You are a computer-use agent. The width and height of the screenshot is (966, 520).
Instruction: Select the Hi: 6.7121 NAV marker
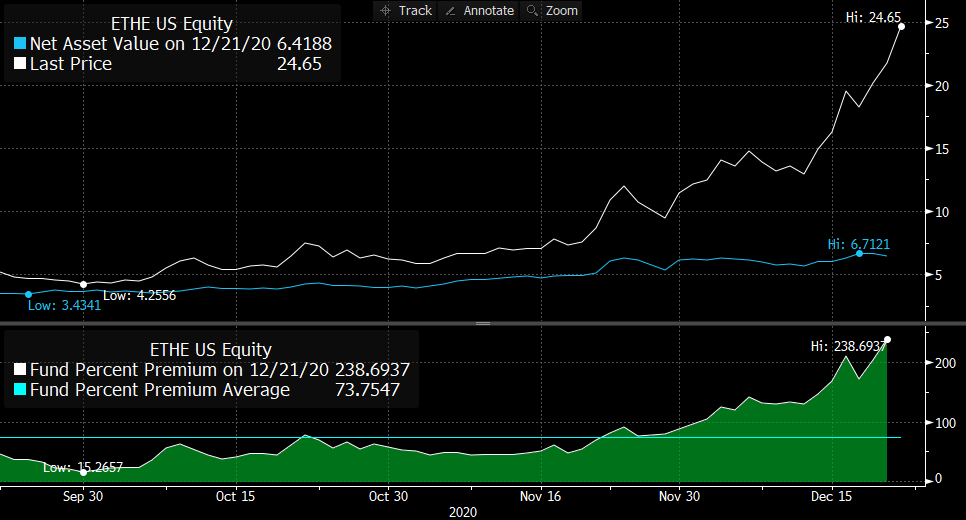tap(859, 253)
